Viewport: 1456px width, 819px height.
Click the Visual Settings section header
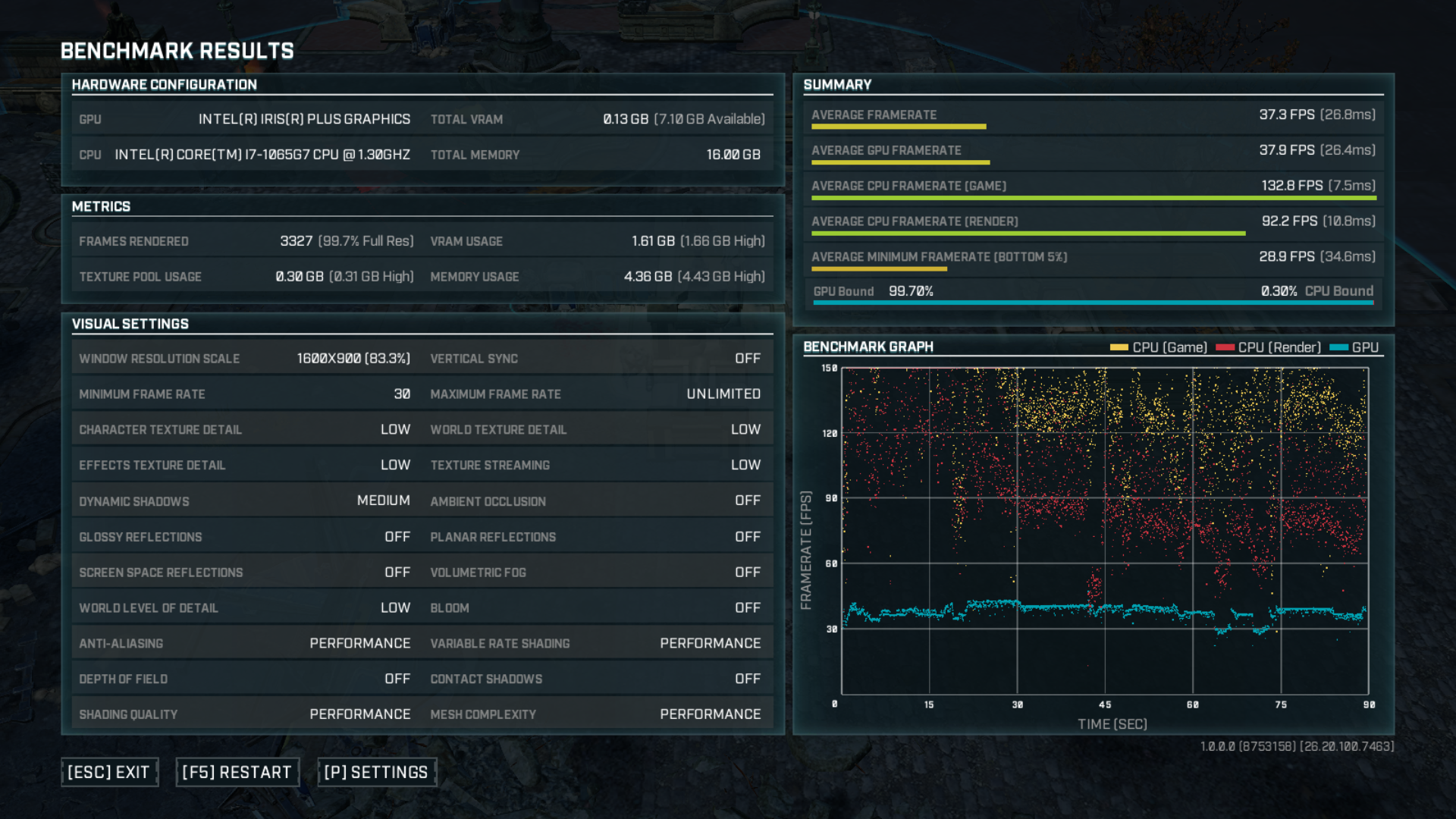pos(130,324)
